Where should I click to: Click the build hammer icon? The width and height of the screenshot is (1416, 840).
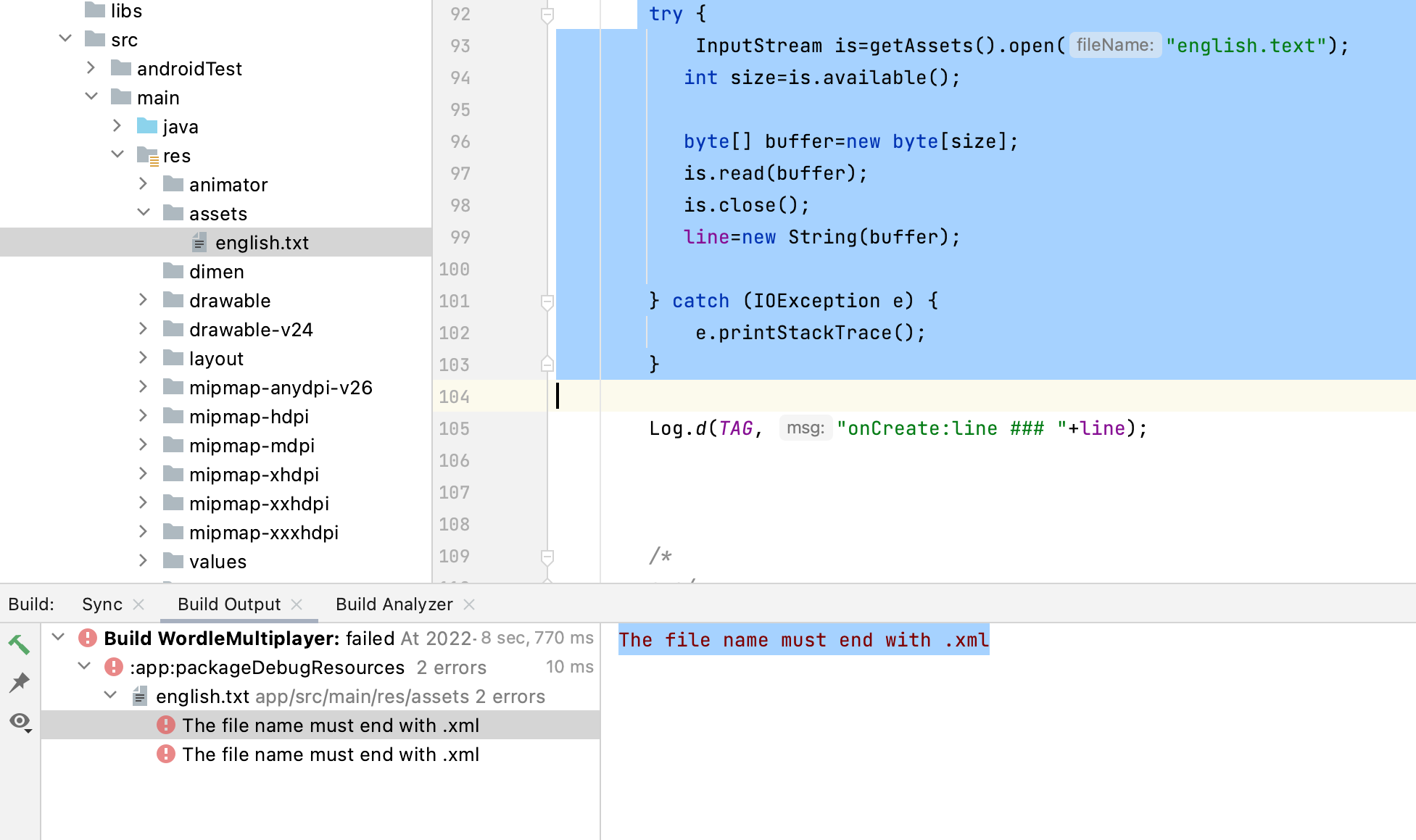19,644
